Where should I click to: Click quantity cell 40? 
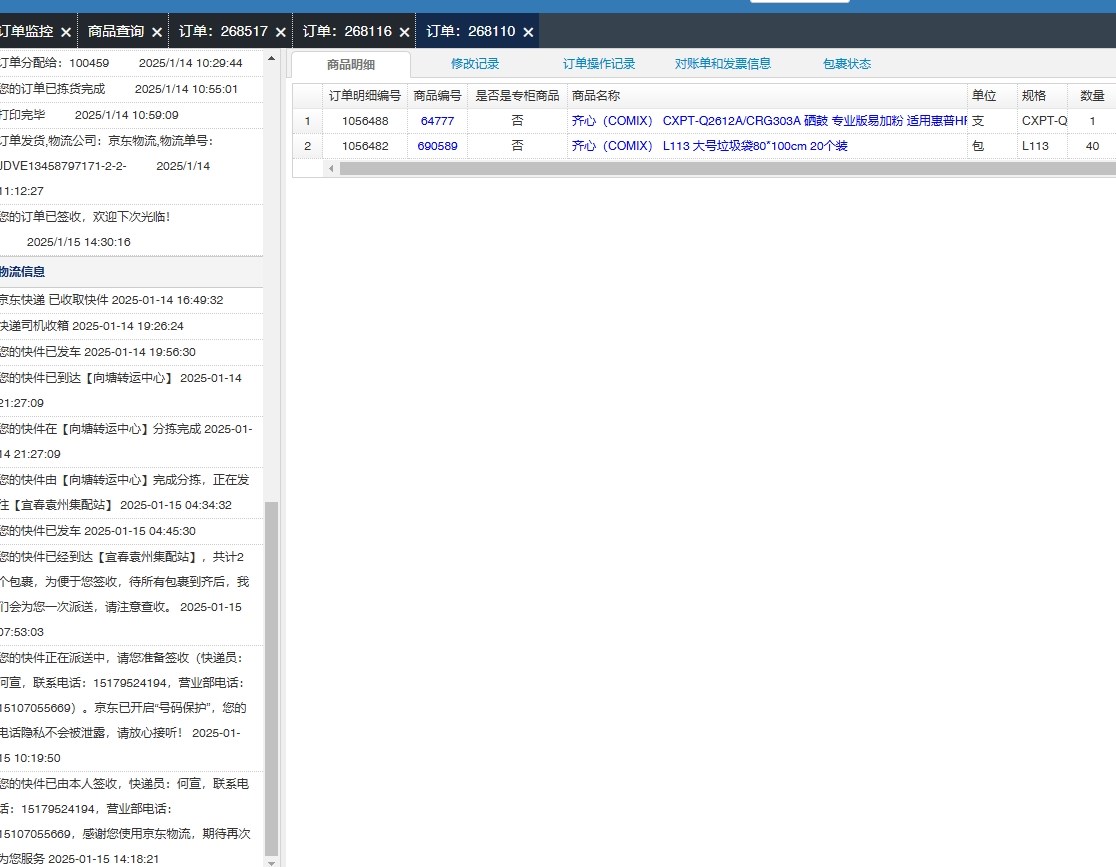(x=1093, y=146)
